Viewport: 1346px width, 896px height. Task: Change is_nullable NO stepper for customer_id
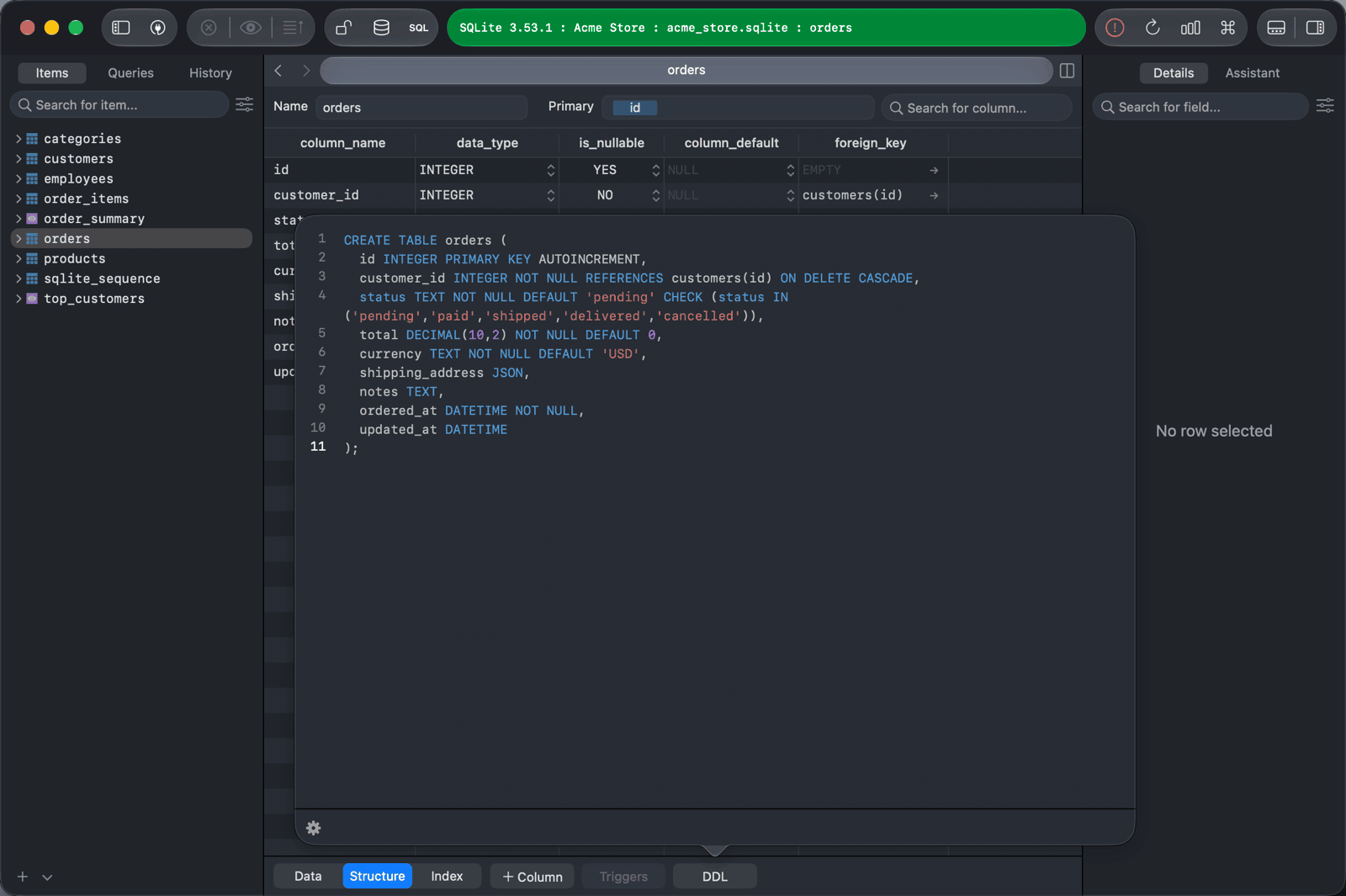(x=656, y=195)
